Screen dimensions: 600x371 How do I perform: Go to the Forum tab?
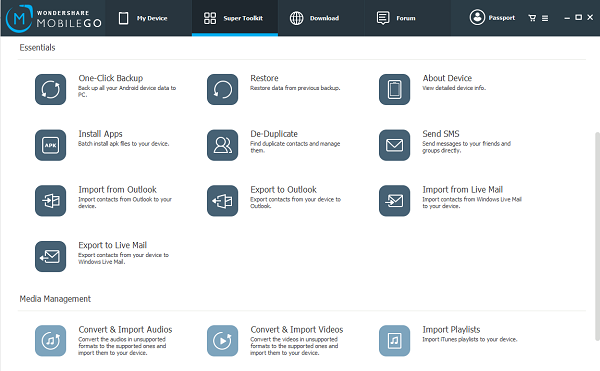pos(407,18)
